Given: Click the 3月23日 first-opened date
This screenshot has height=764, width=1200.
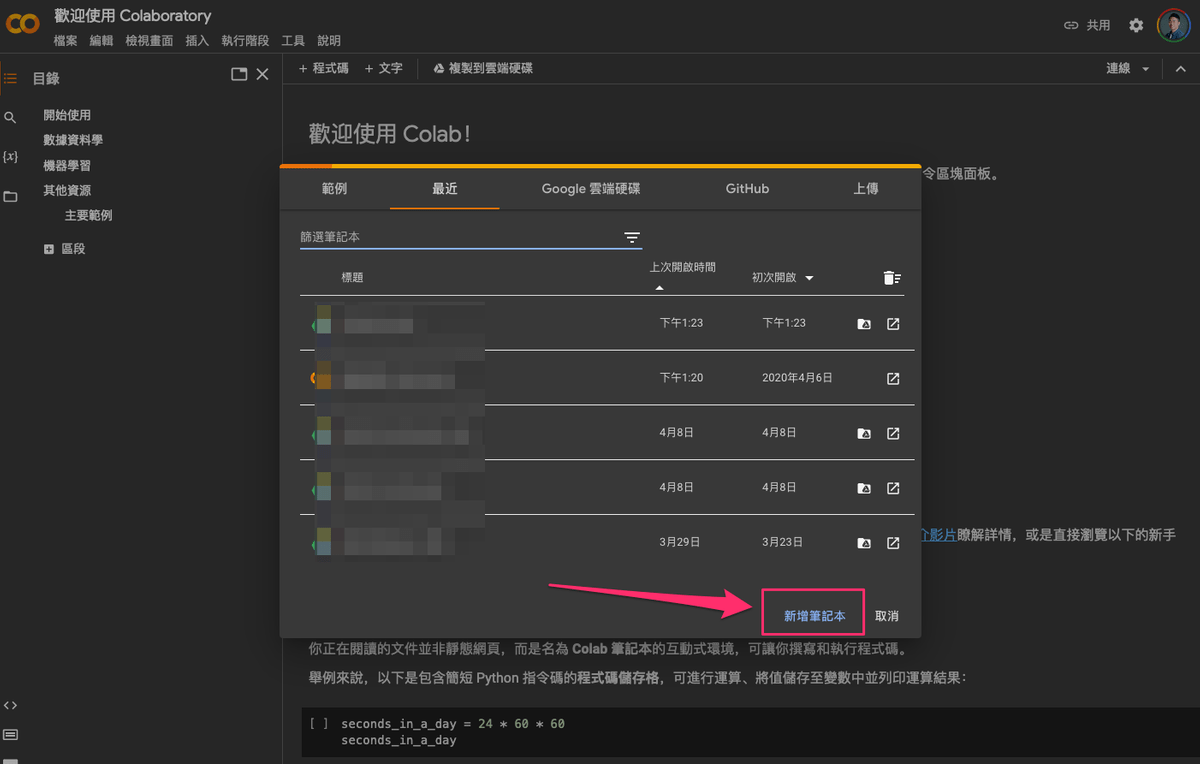Looking at the screenshot, I should click(x=782, y=543).
